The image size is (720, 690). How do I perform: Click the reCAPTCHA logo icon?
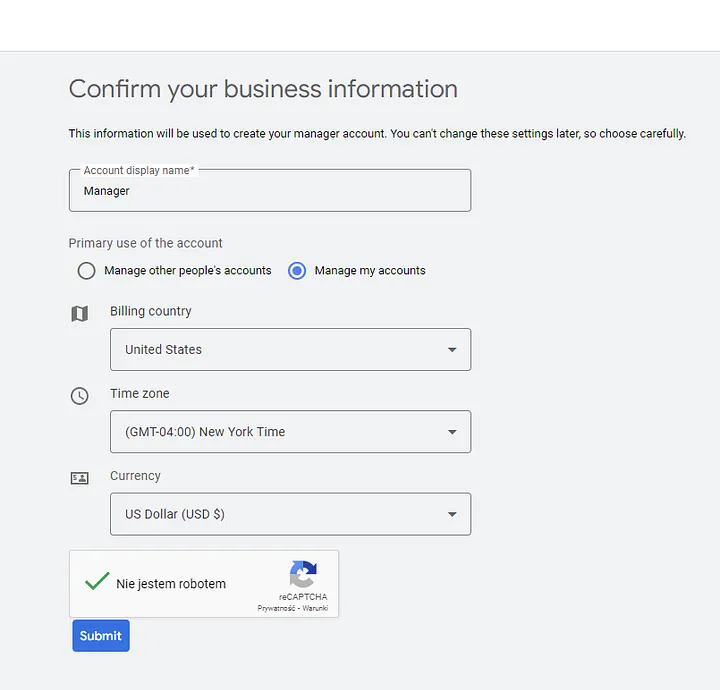pos(302,574)
